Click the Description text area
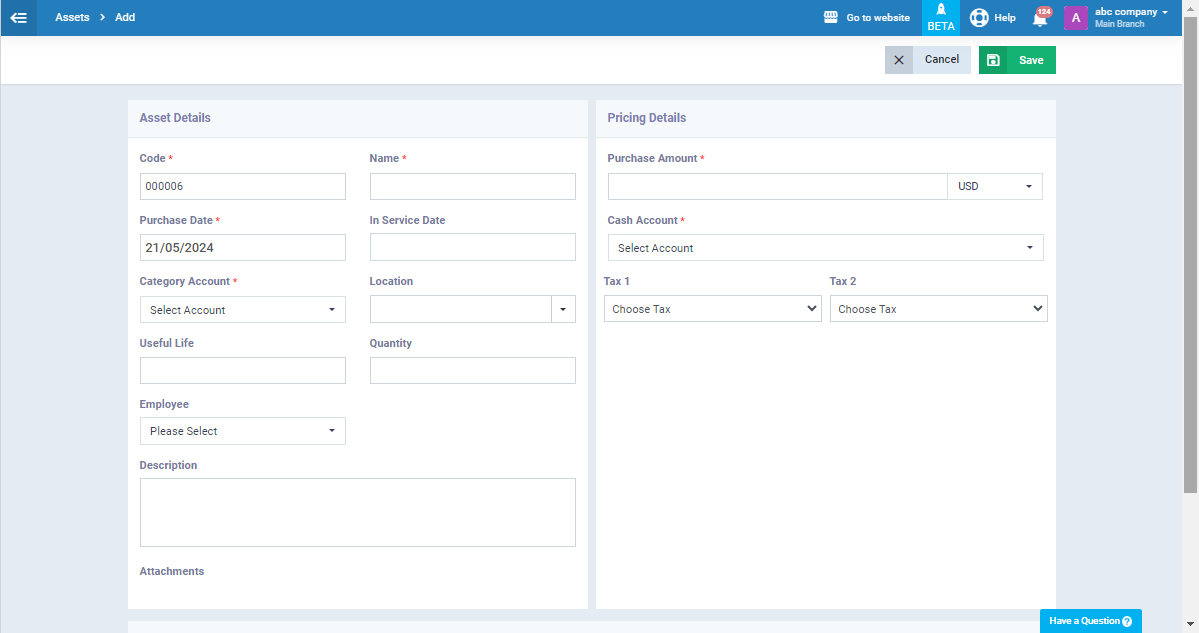The image size is (1199, 633). 358,512
